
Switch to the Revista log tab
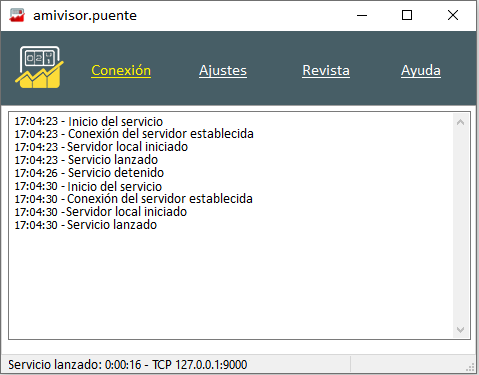pos(326,70)
